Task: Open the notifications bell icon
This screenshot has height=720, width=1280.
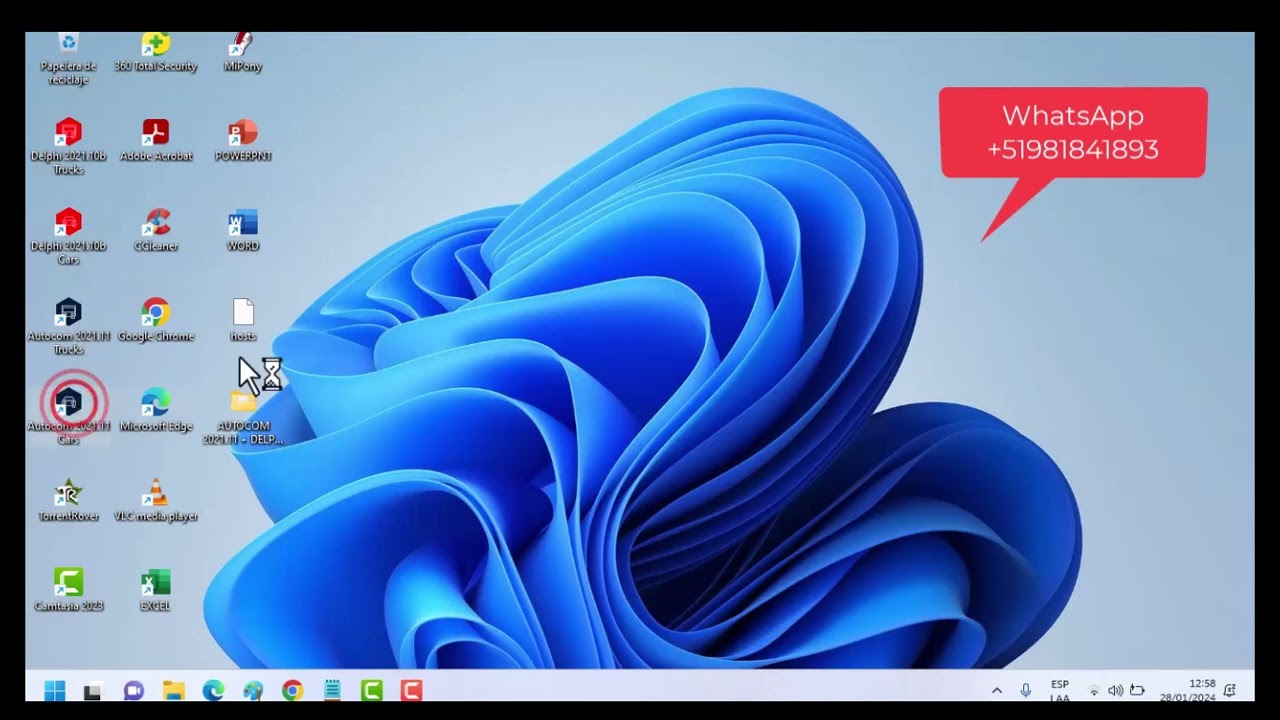Action: [1231, 691]
